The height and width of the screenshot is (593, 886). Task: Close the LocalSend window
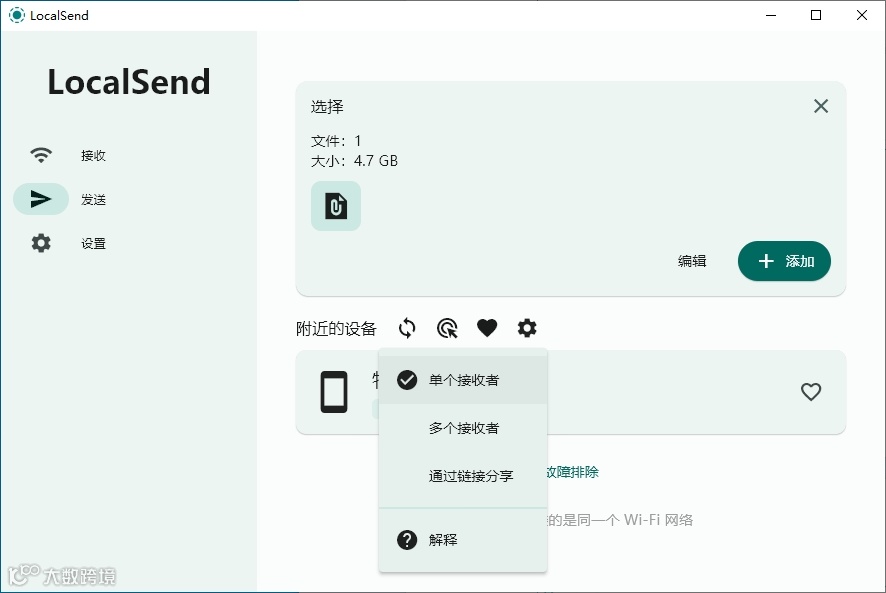[x=862, y=15]
